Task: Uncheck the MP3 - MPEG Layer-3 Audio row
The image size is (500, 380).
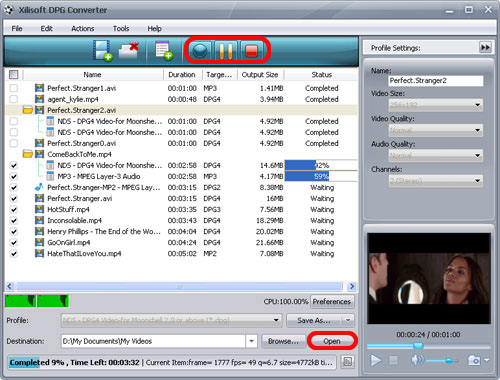Action: click(14, 176)
